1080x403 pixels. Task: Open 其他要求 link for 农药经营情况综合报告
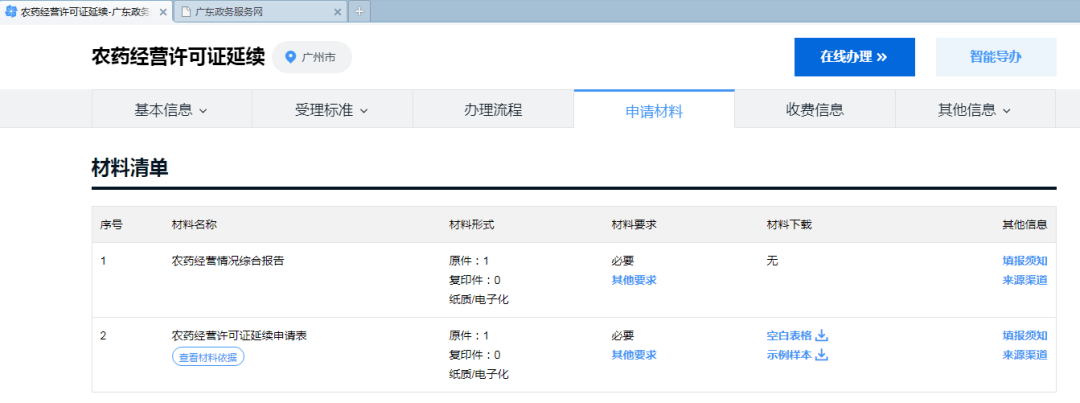(634, 280)
